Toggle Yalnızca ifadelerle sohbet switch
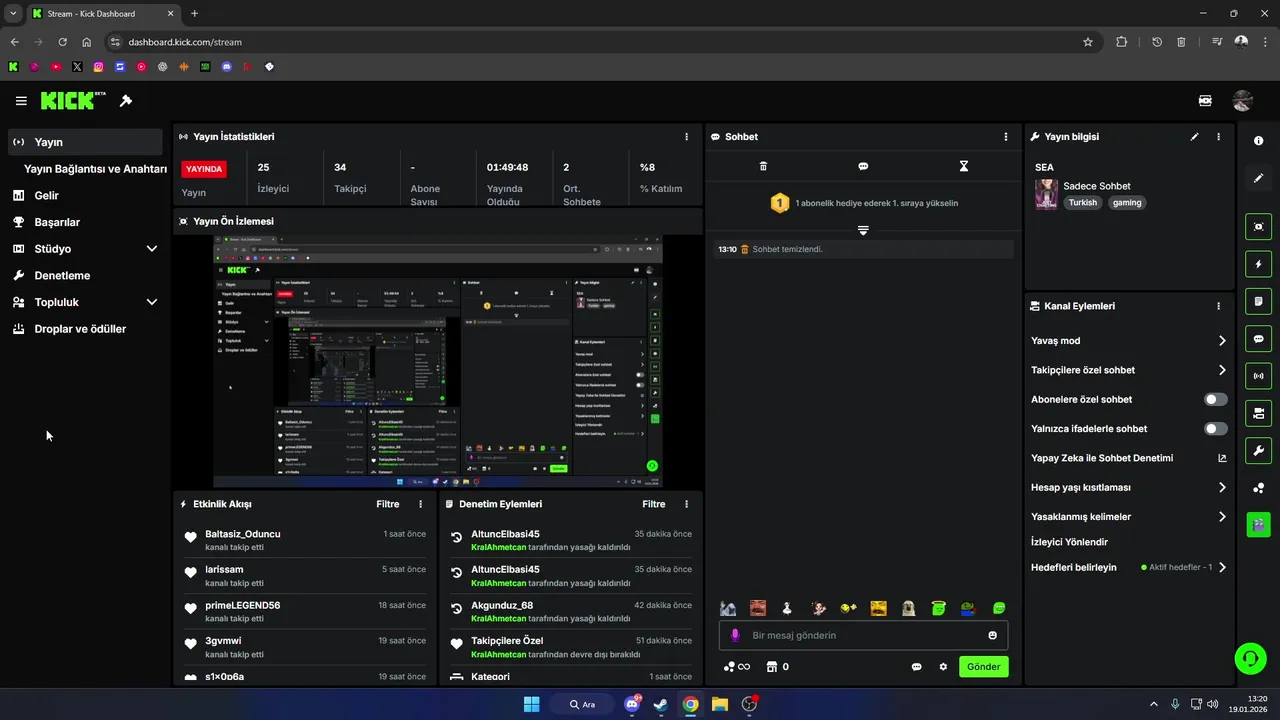Image resolution: width=1280 pixels, height=720 pixels. tap(1215, 429)
